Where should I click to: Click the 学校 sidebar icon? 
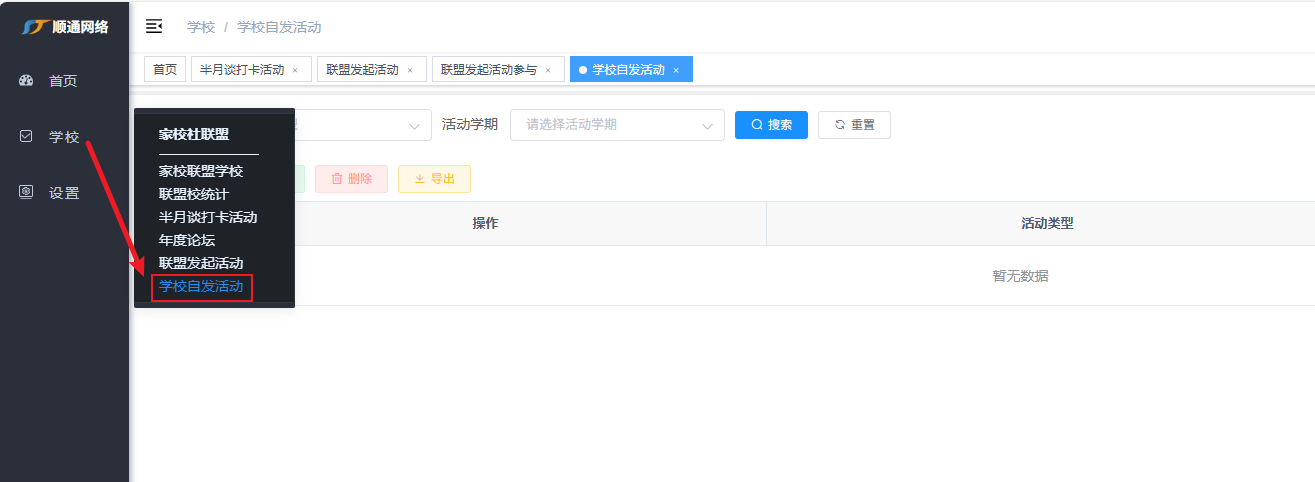click(27, 137)
